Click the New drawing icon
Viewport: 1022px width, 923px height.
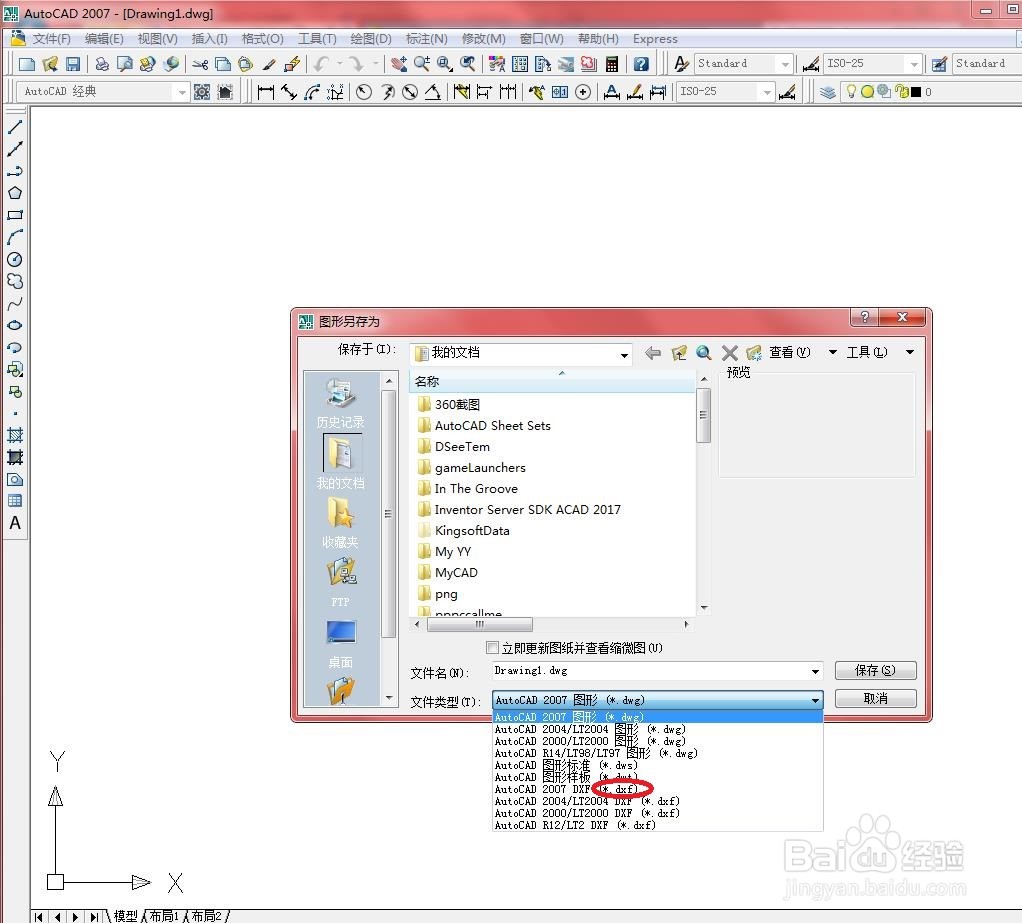(x=27, y=64)
